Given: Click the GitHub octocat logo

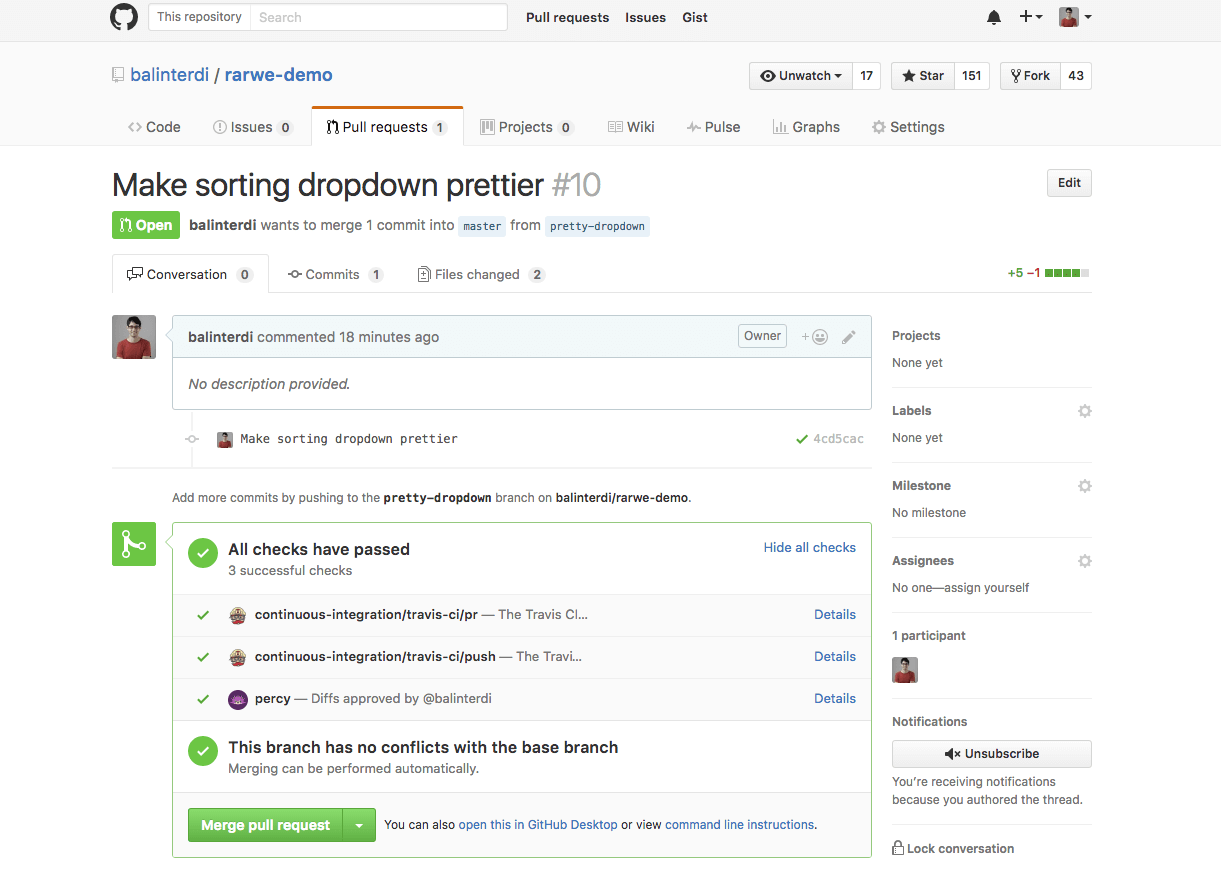Looking at the screenshot, I should (123, 17).
